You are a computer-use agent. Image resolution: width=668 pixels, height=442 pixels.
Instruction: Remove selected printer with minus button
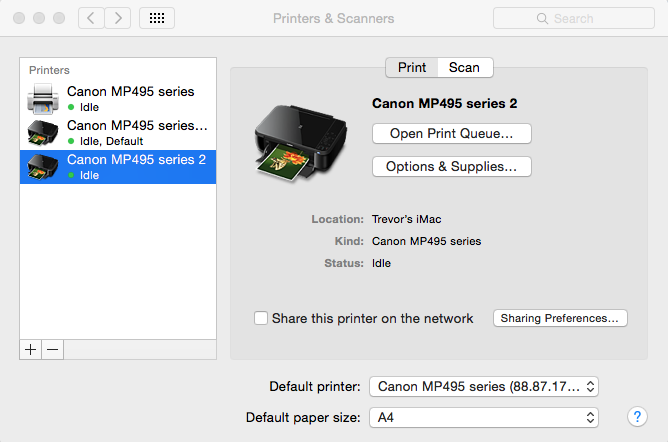(x=52, y=349)
